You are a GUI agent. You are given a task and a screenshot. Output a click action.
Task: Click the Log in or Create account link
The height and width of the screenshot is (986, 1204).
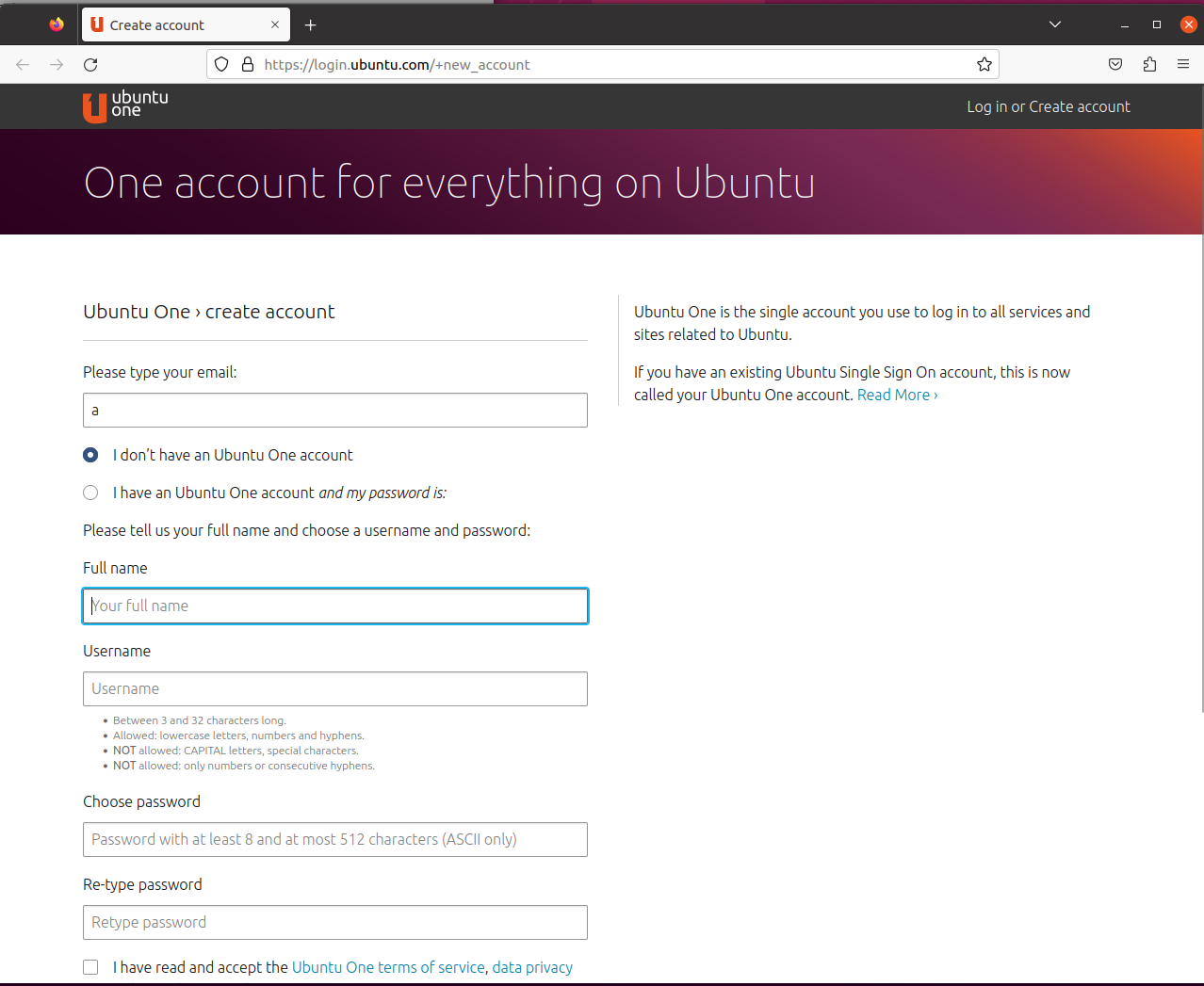(1049, 106)
